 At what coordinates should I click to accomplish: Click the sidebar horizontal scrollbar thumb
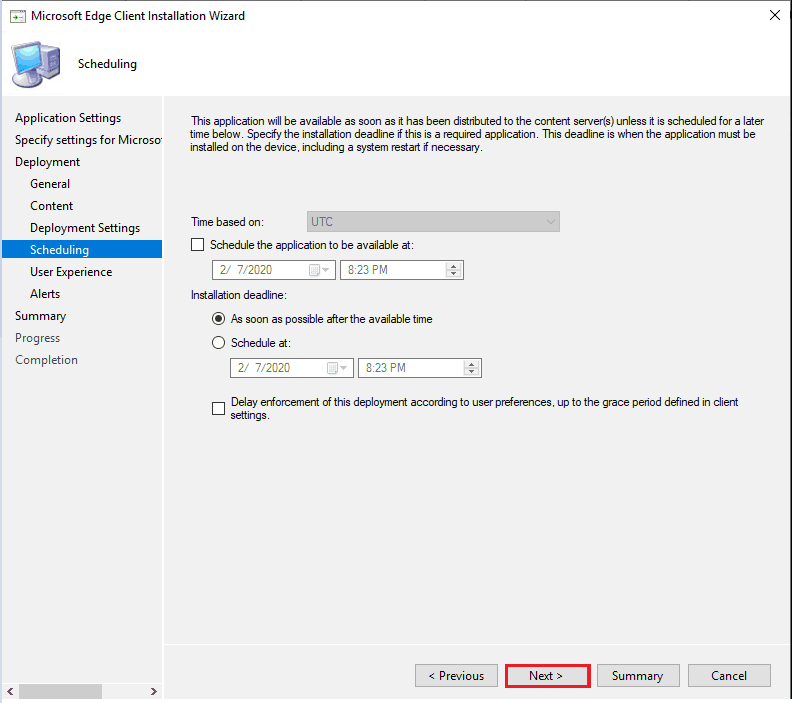(61, 691)
